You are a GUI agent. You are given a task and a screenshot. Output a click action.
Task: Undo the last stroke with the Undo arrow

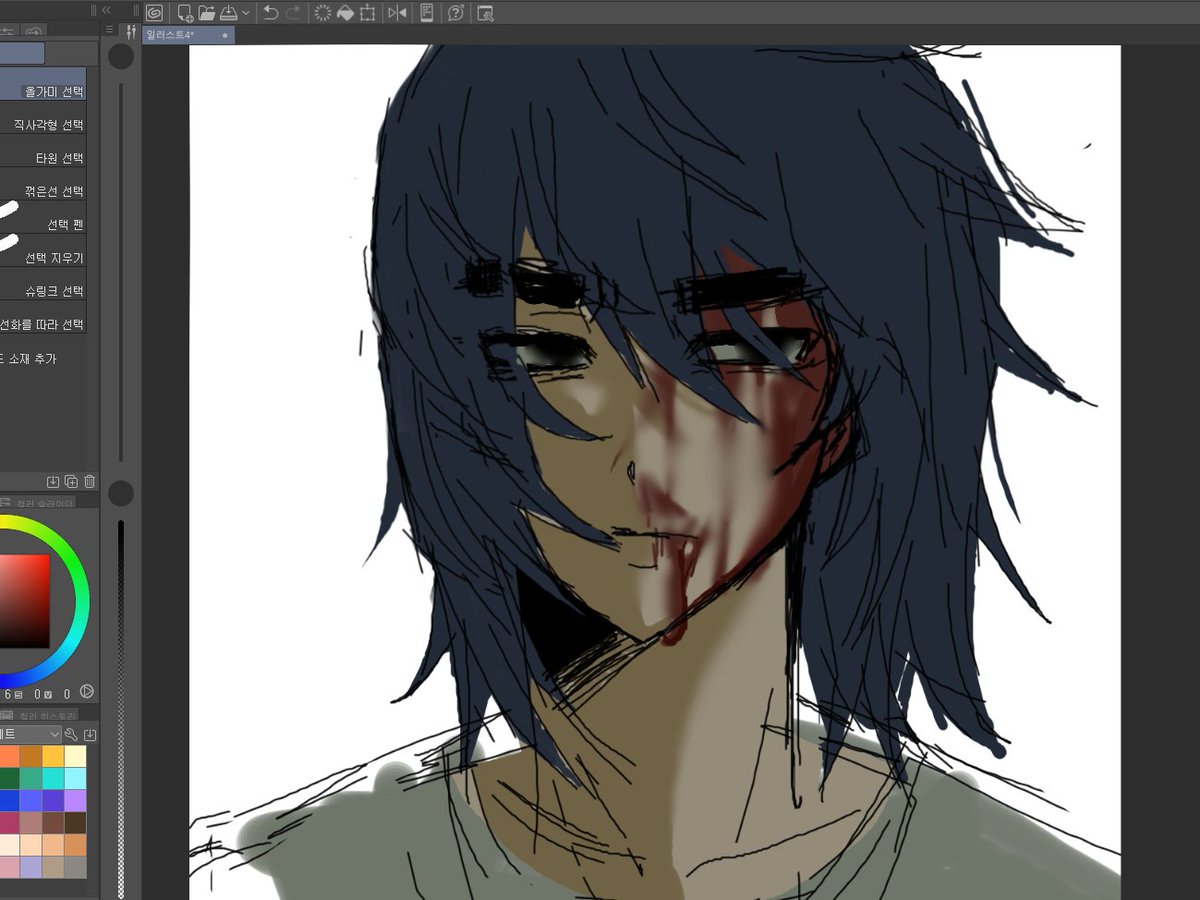pos(270,13)
